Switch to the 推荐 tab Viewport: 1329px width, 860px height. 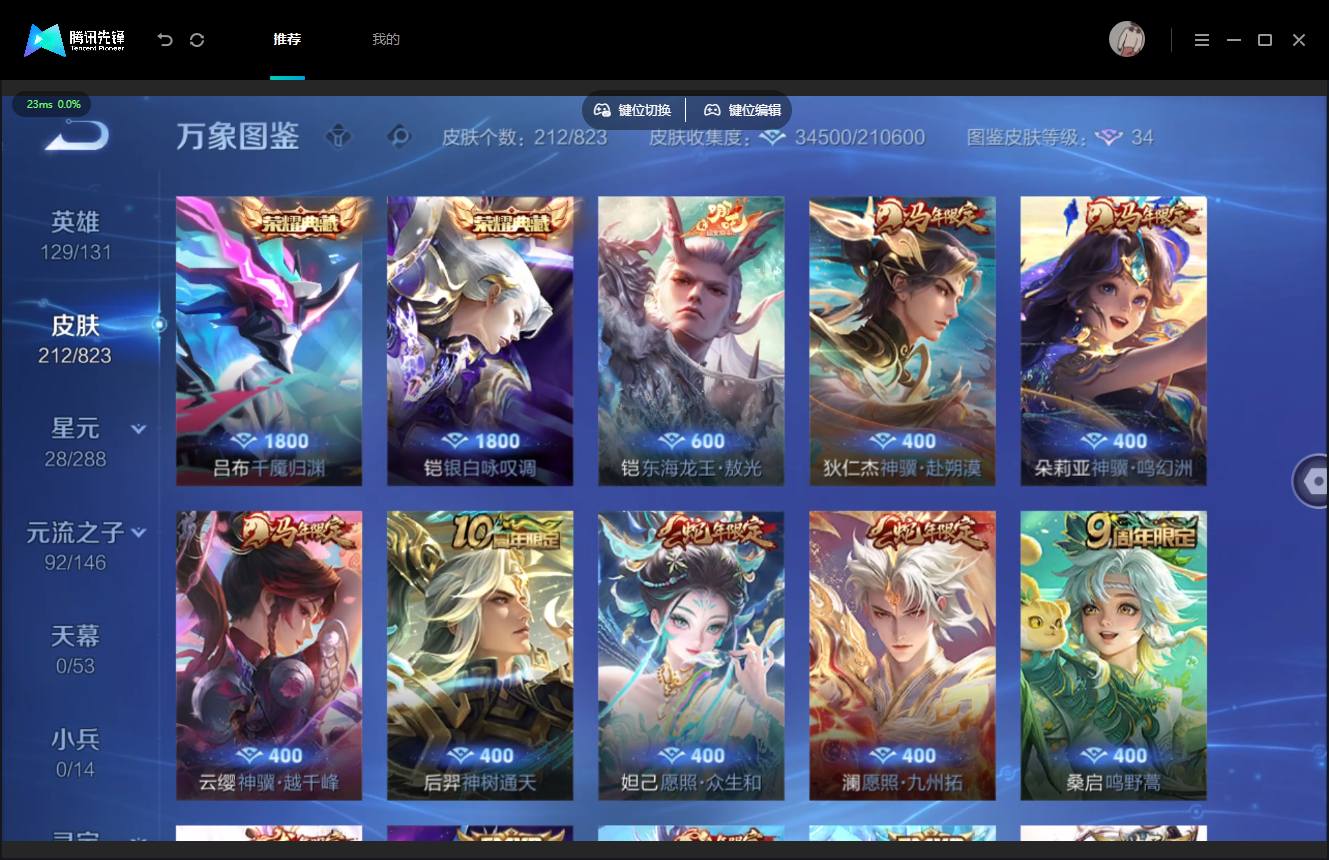pyautogui.click(x=287, y=40)
